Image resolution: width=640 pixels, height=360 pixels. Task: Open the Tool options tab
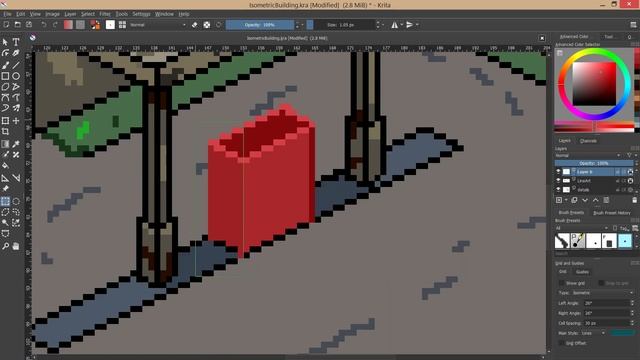point(609,37)
